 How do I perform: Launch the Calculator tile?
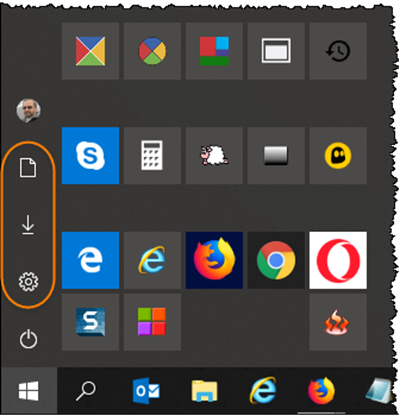coord(152,155)
